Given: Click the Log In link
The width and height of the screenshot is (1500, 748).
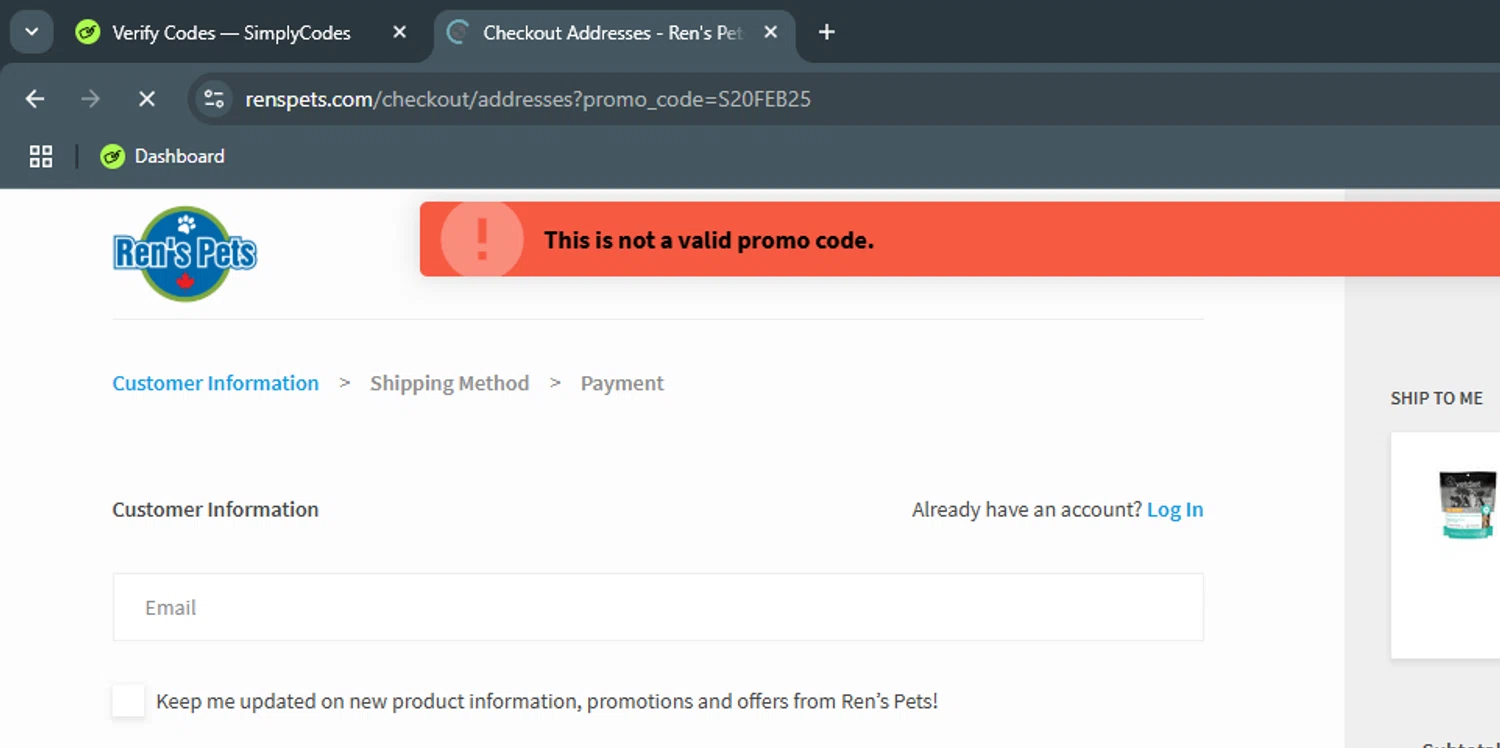Looking at the screenshot, I should (x=1174, y=510).
